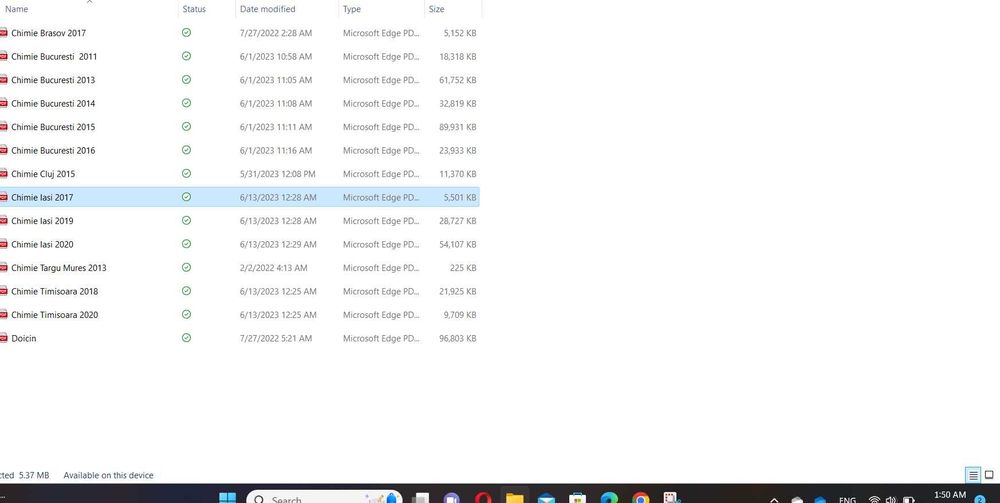Select the file Chimie Brasov 2017
This screenshot has height=503, width=1000.
(48, 33)
